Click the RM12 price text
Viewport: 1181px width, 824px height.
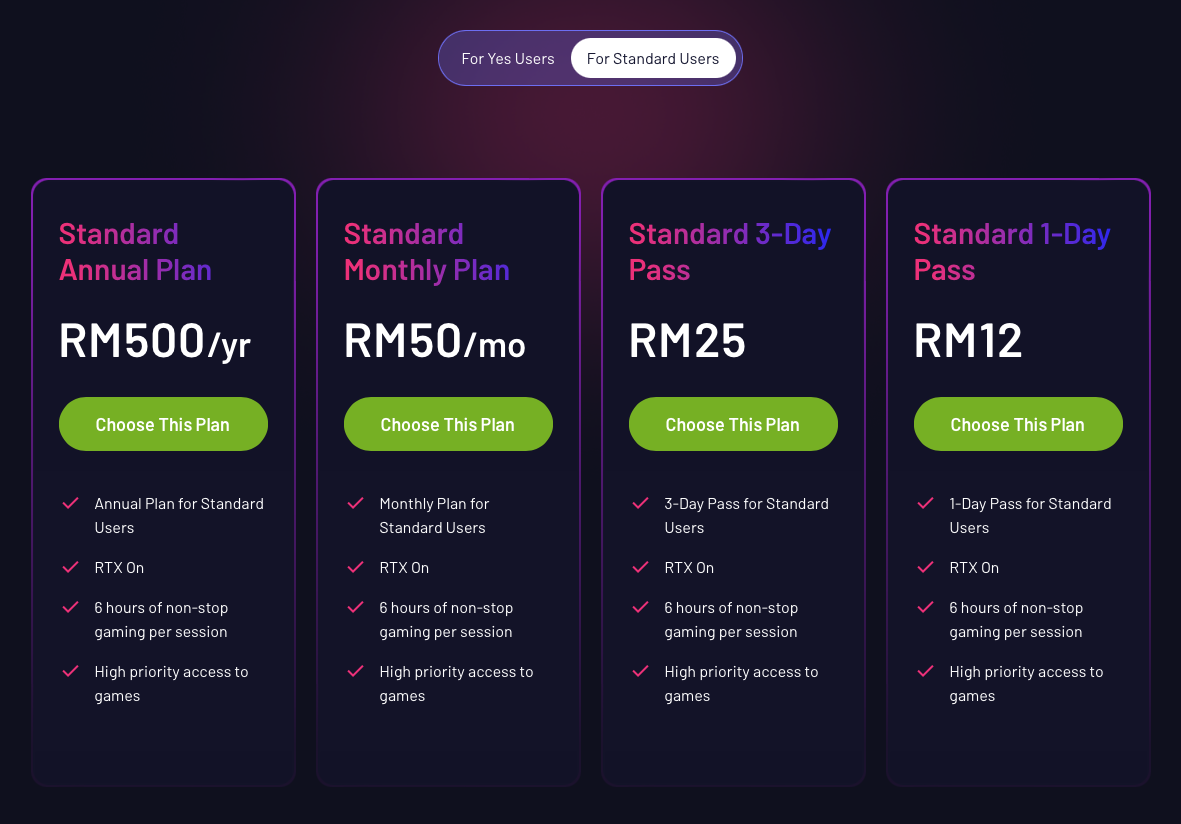[x=968, y=340]
